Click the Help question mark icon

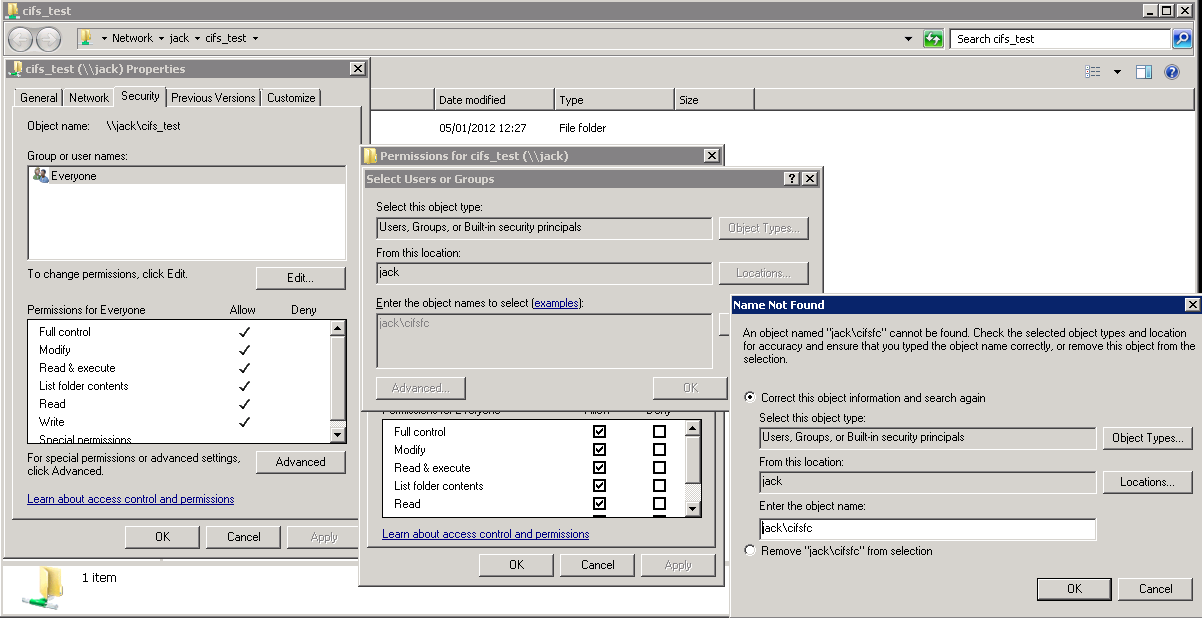1172,72
